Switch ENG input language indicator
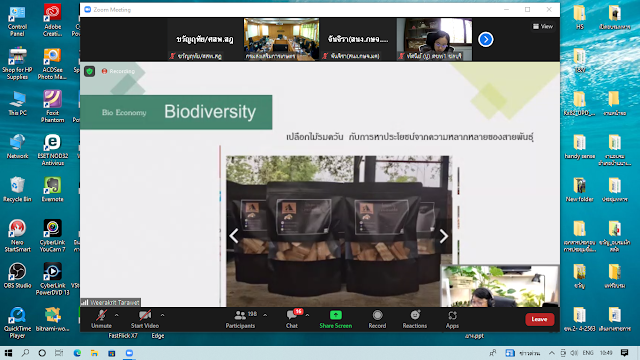The width and height of the screenshot is (640, 360). (x=588, y=353)
